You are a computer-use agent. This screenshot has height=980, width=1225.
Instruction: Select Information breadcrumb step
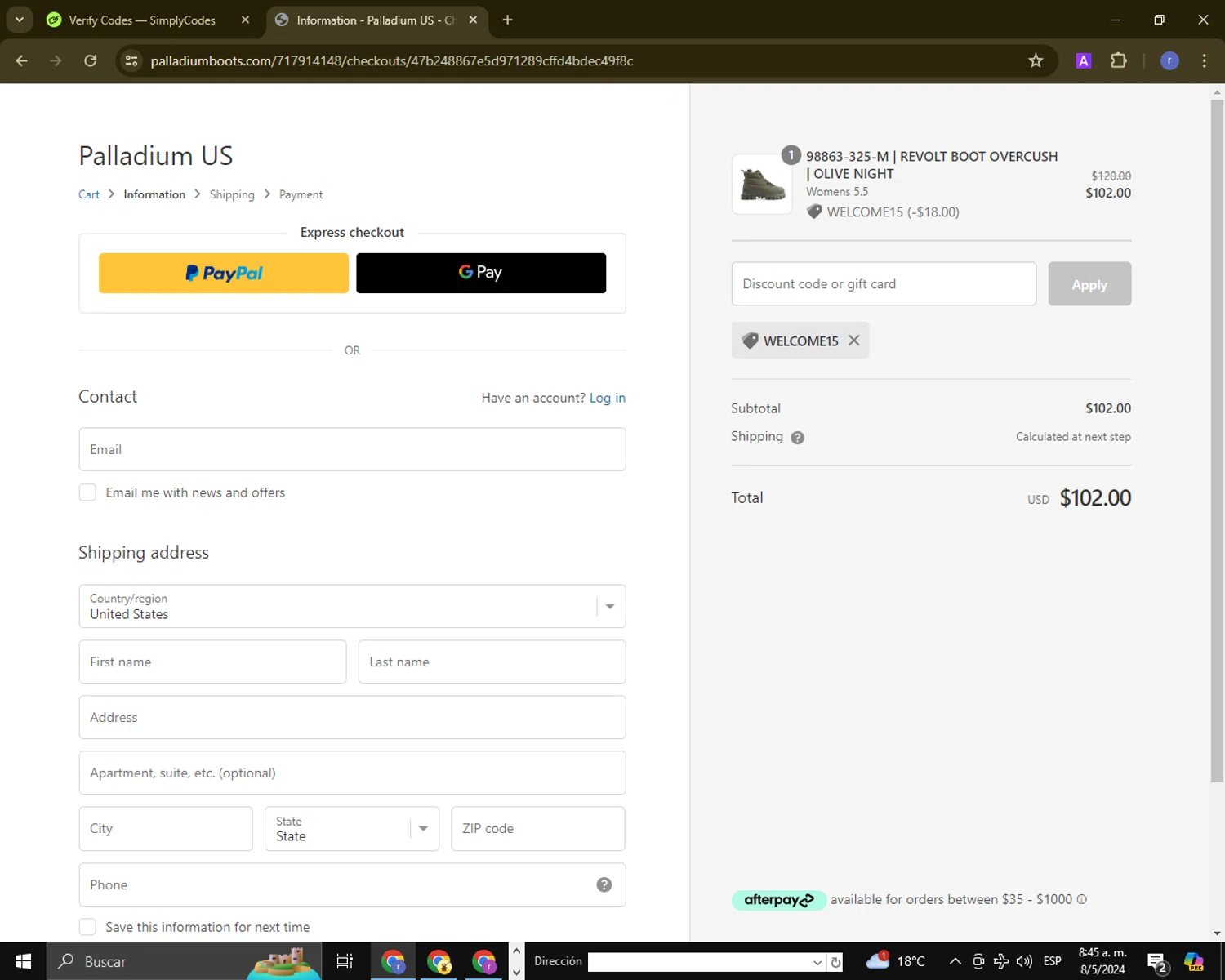(154, 194)
